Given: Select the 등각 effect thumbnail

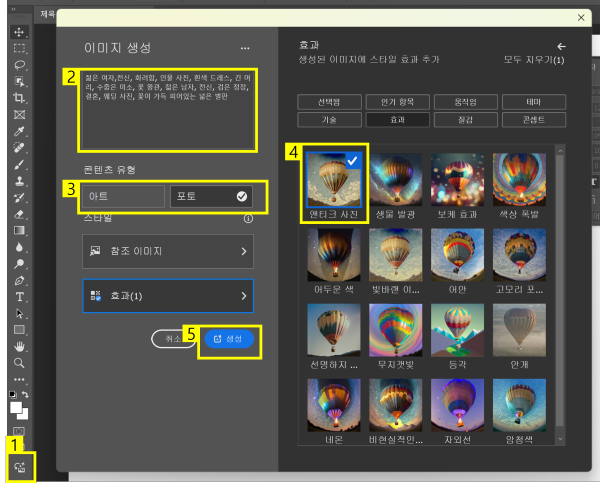Looking at the screenshot, I should (458, 330).
